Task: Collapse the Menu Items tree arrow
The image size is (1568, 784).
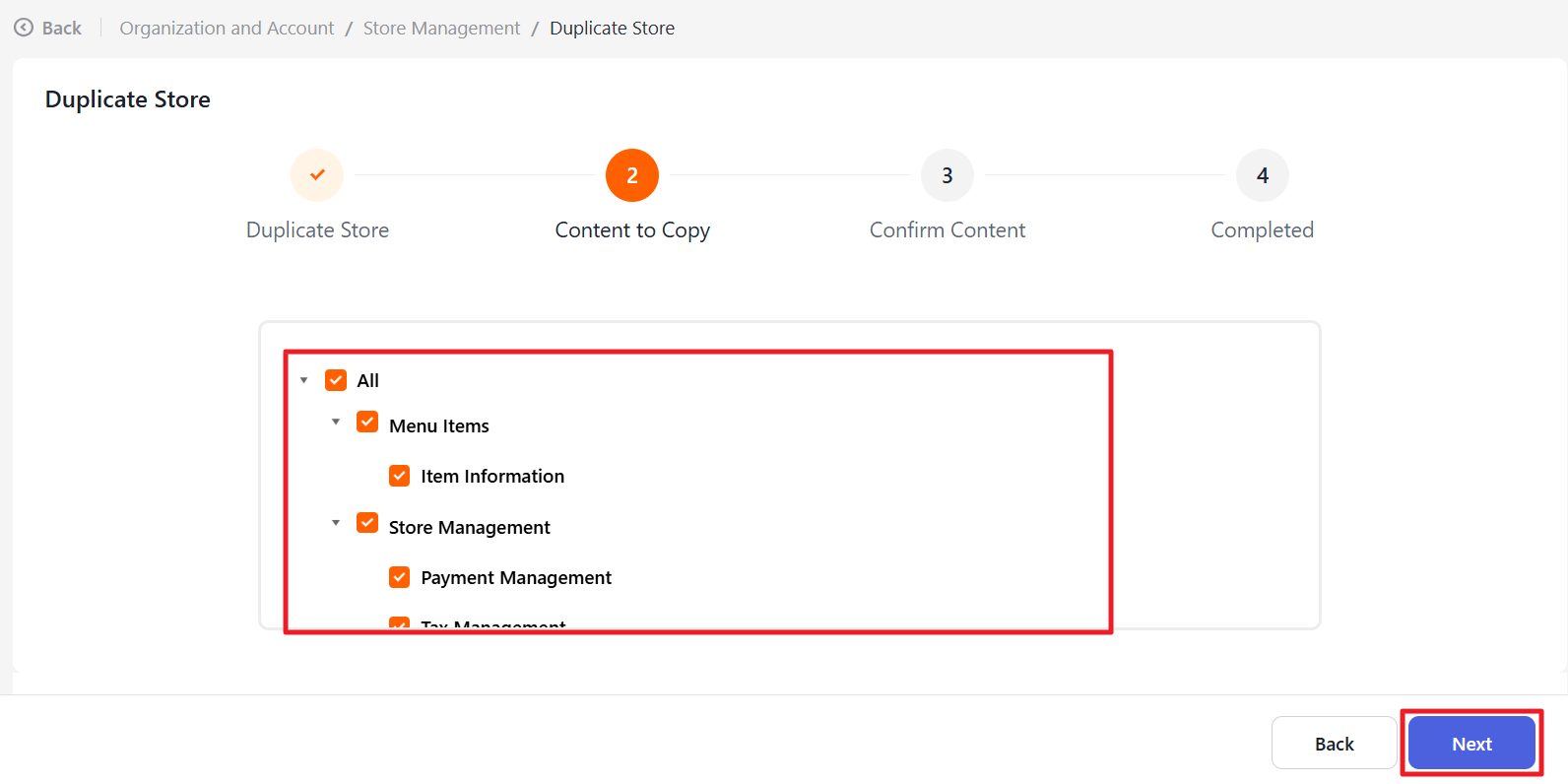Action: [x=336, y=423]
